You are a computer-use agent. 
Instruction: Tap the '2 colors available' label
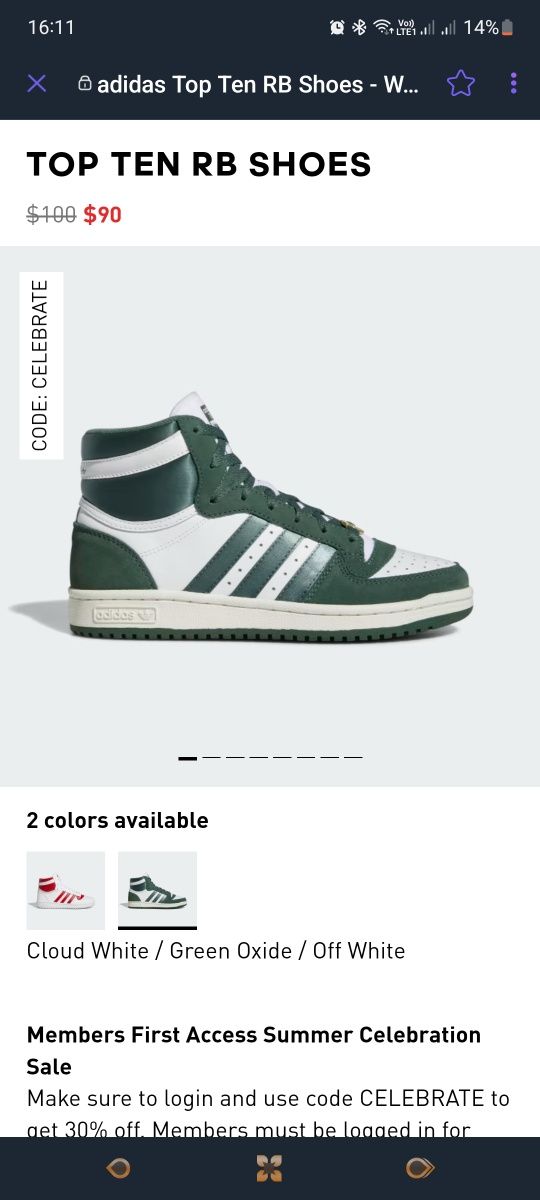118,820
